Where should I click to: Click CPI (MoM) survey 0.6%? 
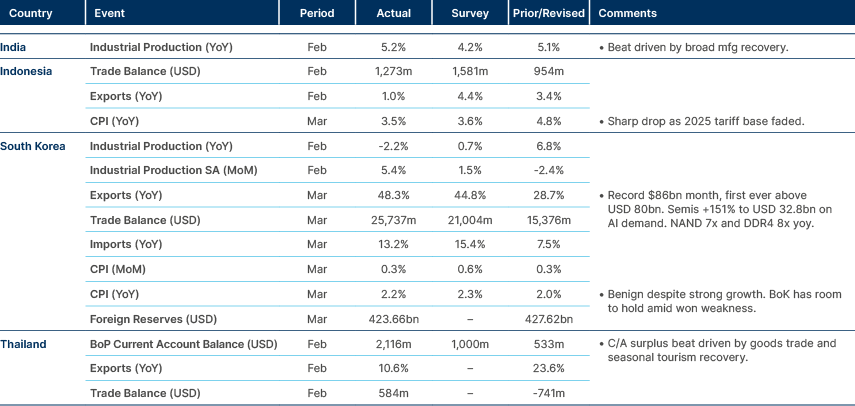[470, 270]
